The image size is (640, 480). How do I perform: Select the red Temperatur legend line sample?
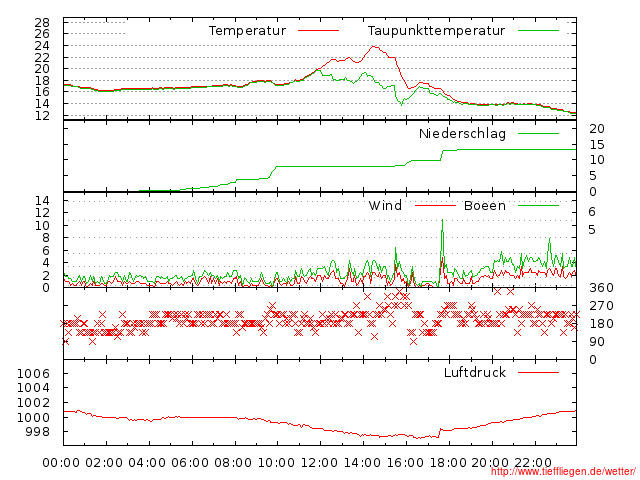click(x=318, y=31)
